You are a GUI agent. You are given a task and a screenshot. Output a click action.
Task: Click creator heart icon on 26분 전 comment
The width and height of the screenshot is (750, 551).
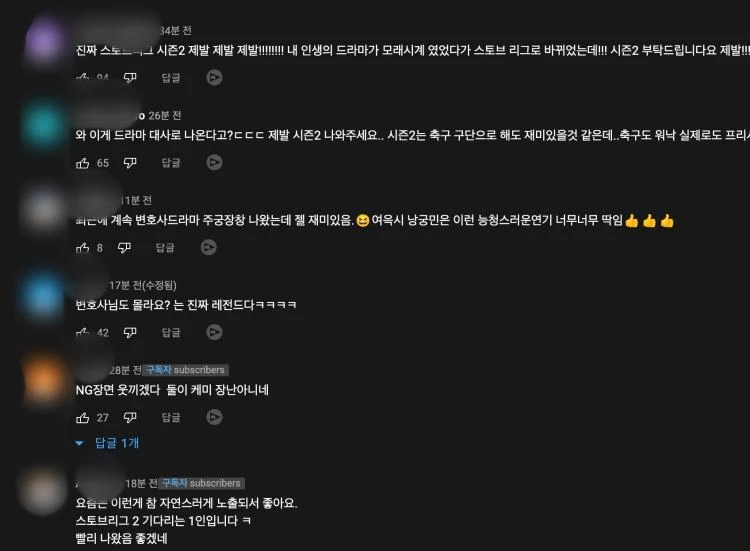point(214,163)
